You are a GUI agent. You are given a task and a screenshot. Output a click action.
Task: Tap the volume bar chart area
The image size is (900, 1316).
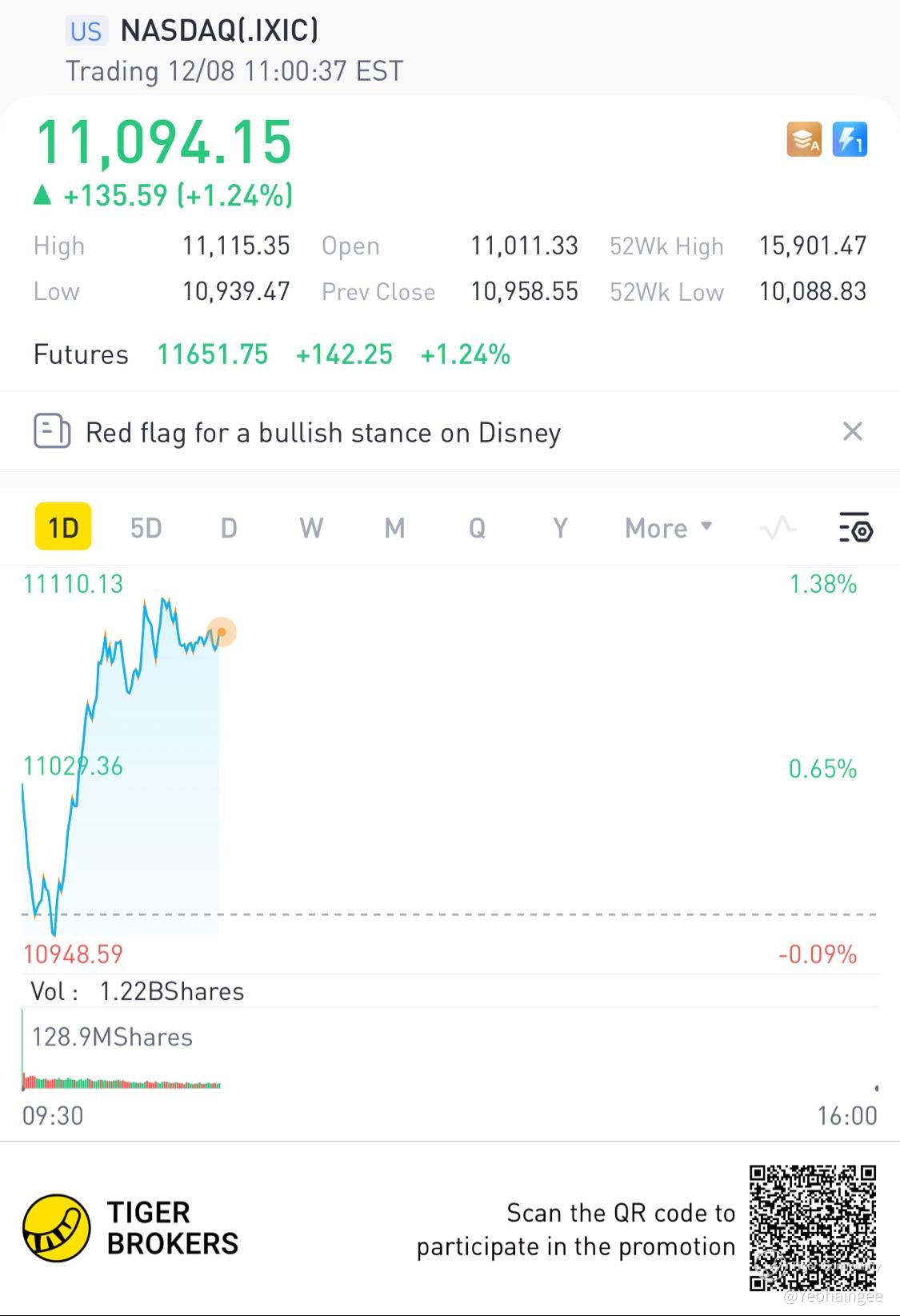pyautogui.click(x=120, y=1082)
